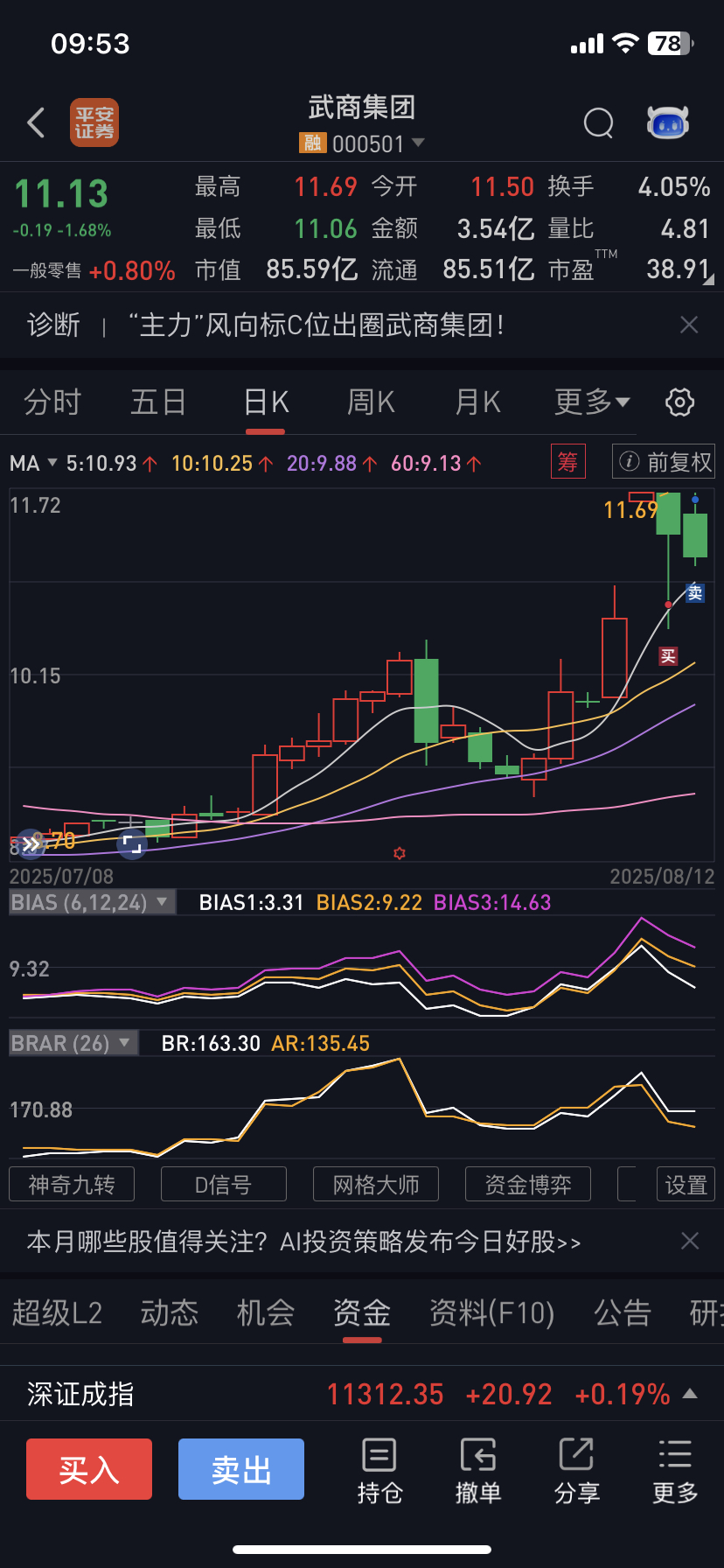Tap the red 买入 button
Viewport: 724px width, 1568px height.
coord(89,1469)
